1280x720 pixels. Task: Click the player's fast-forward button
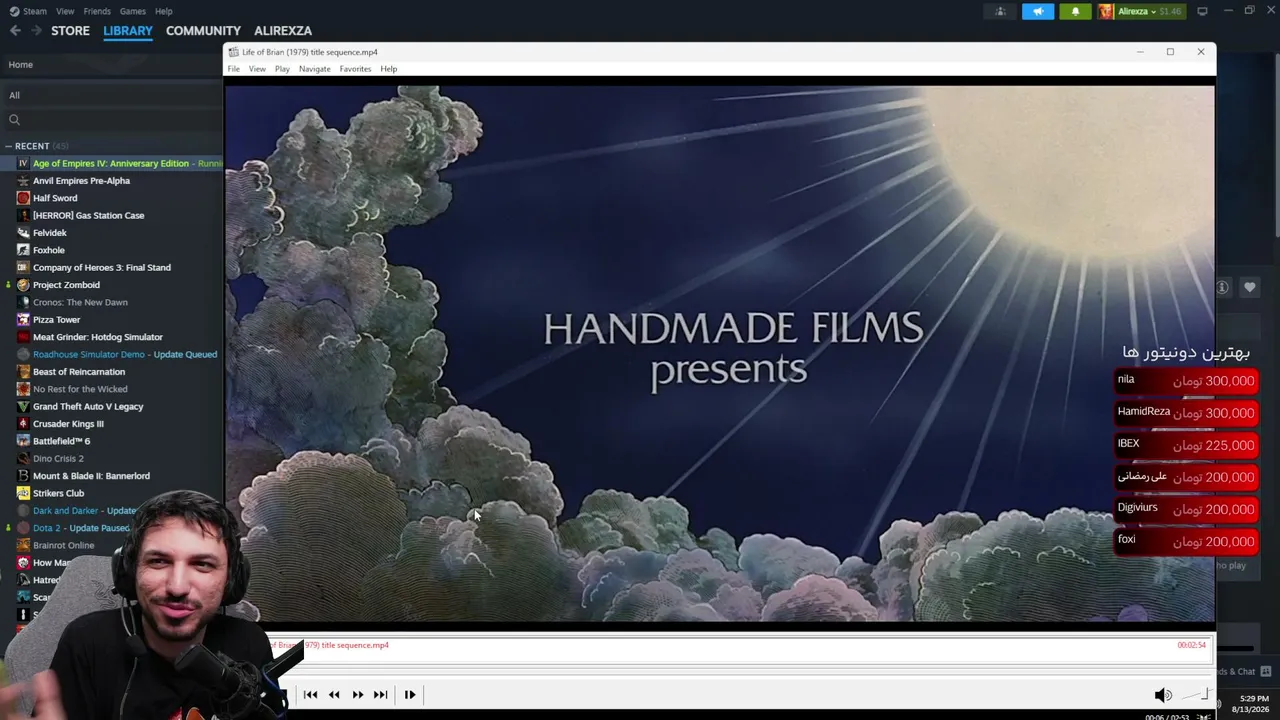click(358, 695)
